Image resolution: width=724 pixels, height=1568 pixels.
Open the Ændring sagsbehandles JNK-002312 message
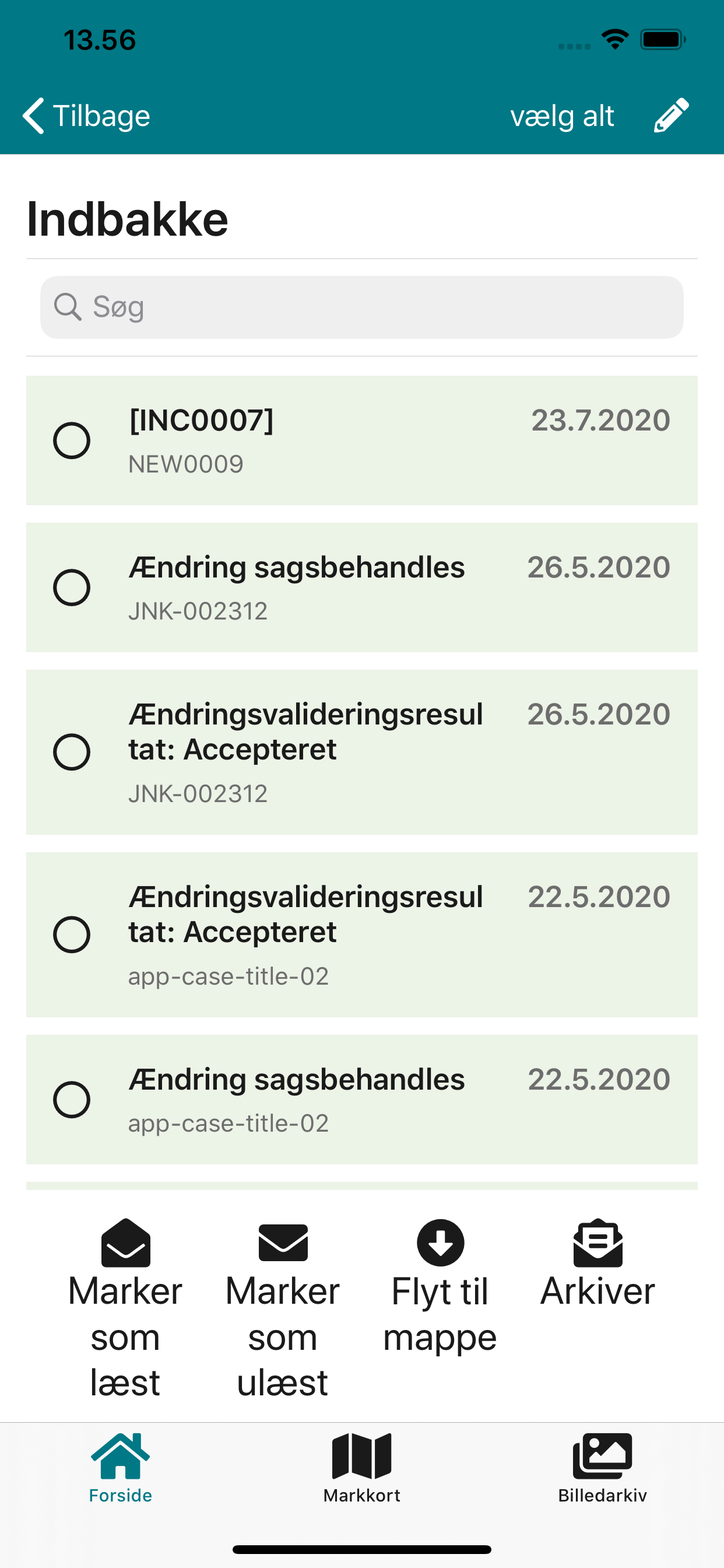[362, 587]
